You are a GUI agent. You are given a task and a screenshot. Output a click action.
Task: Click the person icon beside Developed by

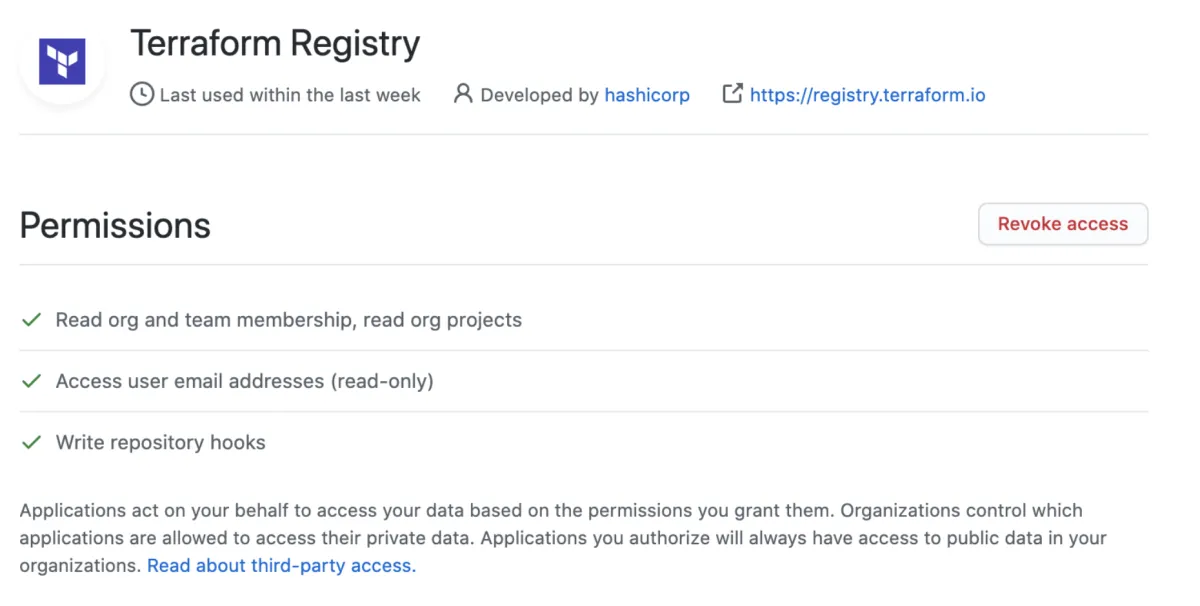(x=462, y=94)
